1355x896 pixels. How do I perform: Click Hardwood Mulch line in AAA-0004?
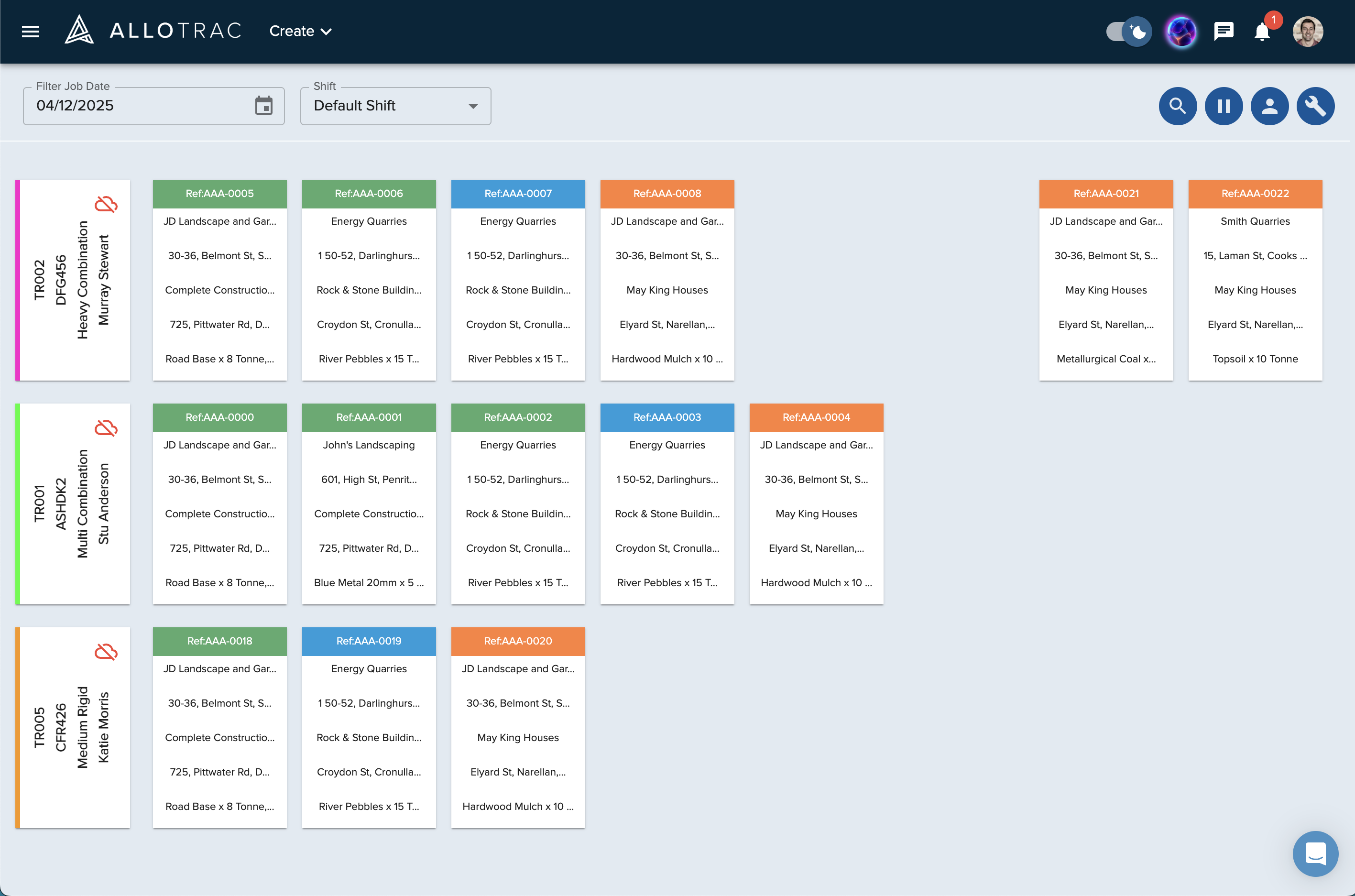[x=816, y=583]
